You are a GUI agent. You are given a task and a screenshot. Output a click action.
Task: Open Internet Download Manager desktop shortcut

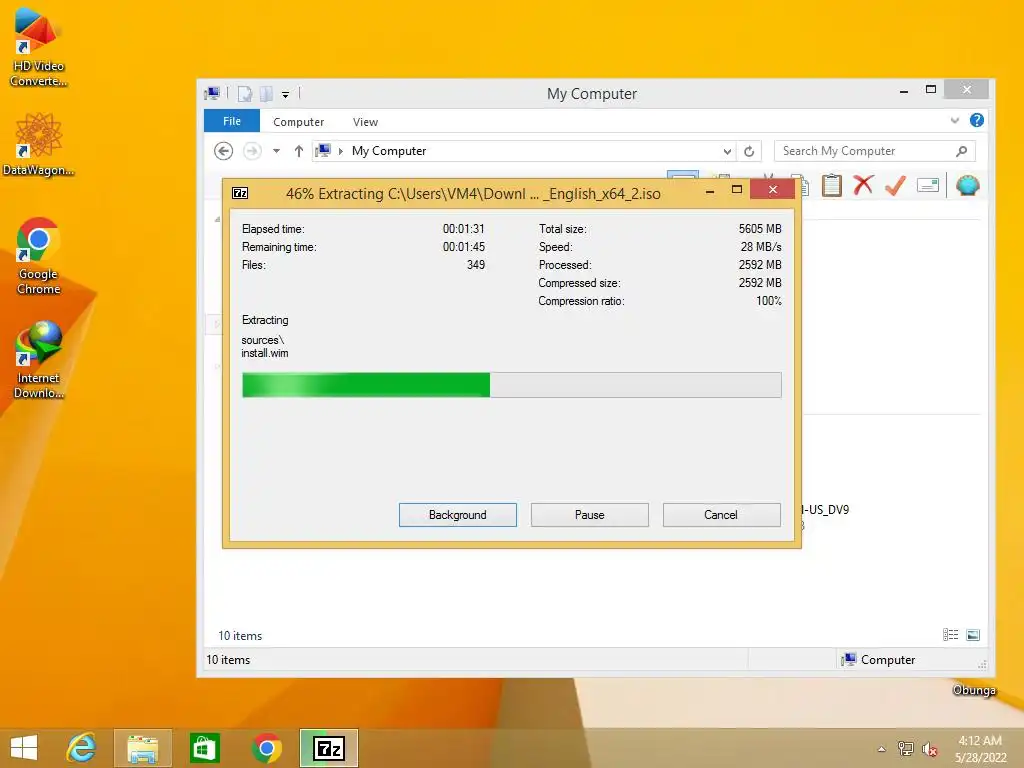pos(39,359)
